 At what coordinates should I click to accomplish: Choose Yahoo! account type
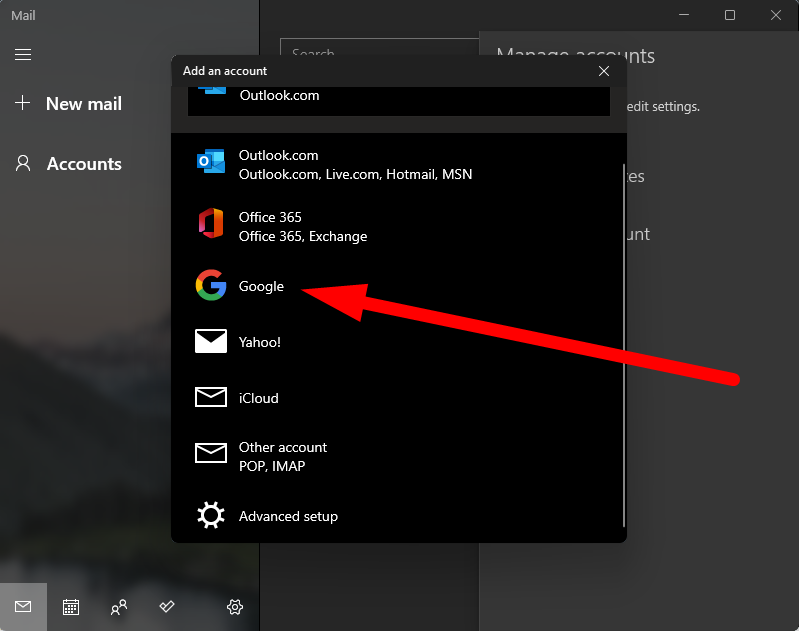click(x=397, y=342)
